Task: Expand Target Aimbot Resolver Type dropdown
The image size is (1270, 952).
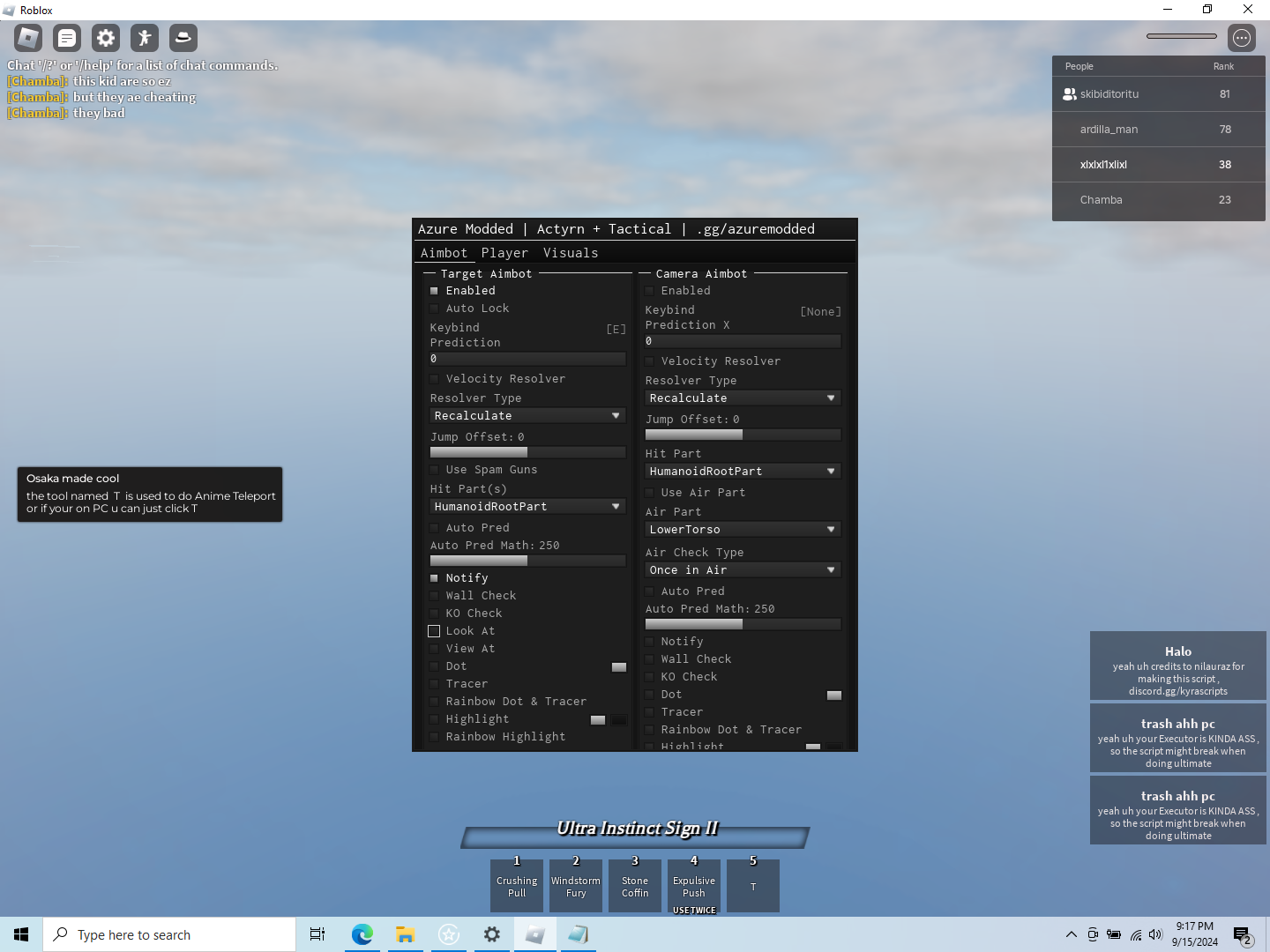Action: click(527, 416)
